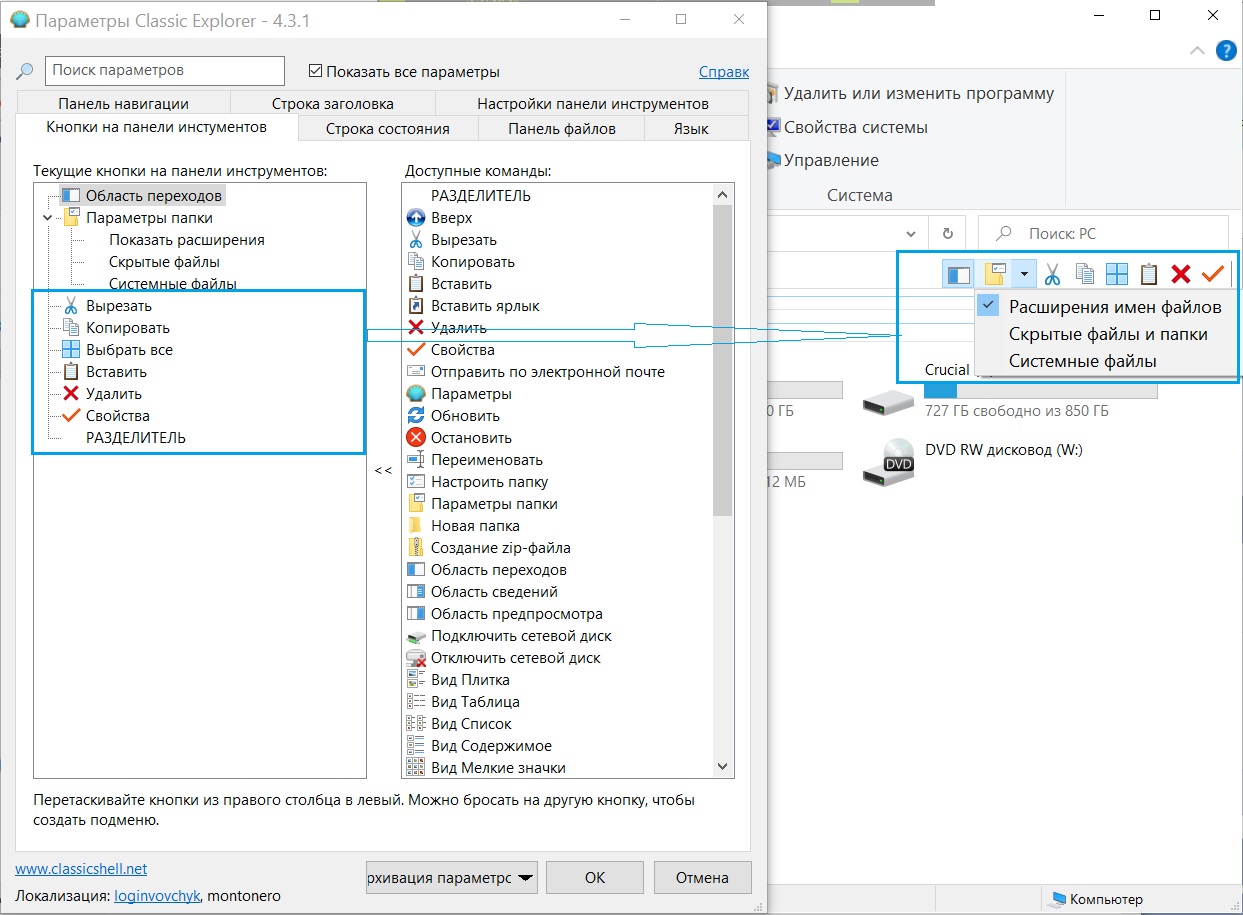Select Вид Таблица icon
1243x915 pixels.
pyautogui.click(x=416, y=702)
